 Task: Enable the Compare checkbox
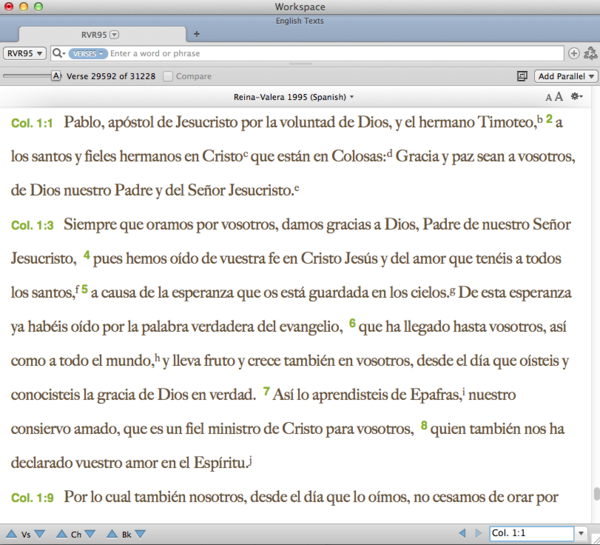(168, 76)
